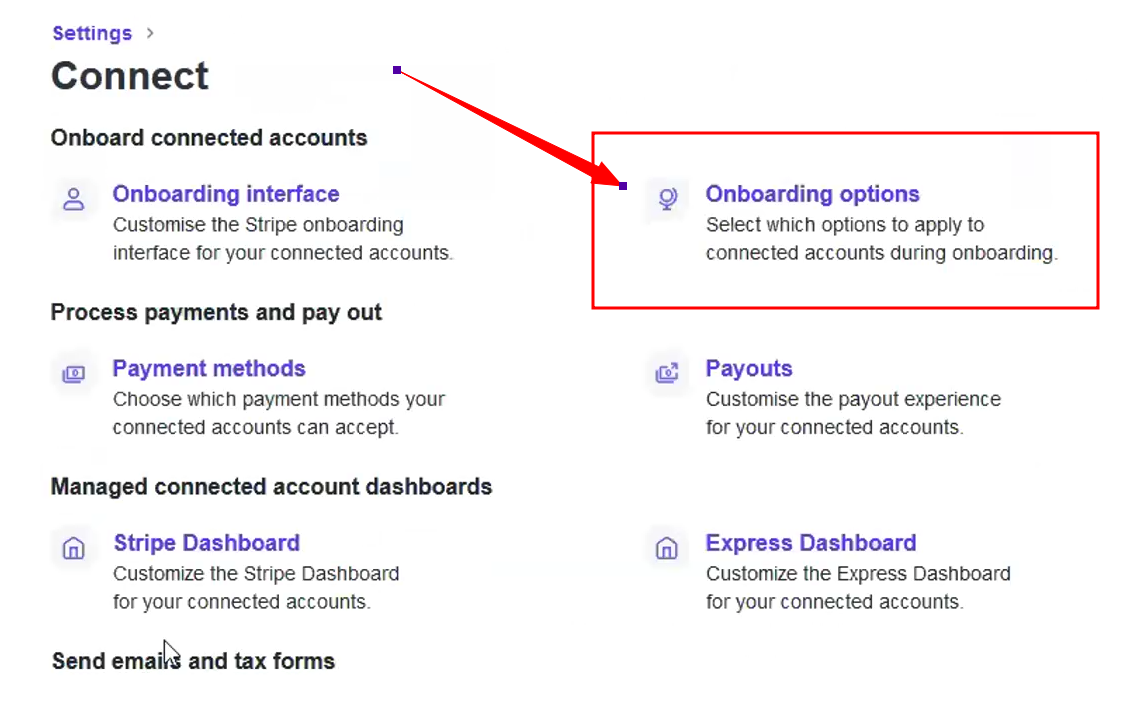The height and width of the screenshot is (721, 1123).
Task: Click the Payouts icon
Action: pos(667,374)
